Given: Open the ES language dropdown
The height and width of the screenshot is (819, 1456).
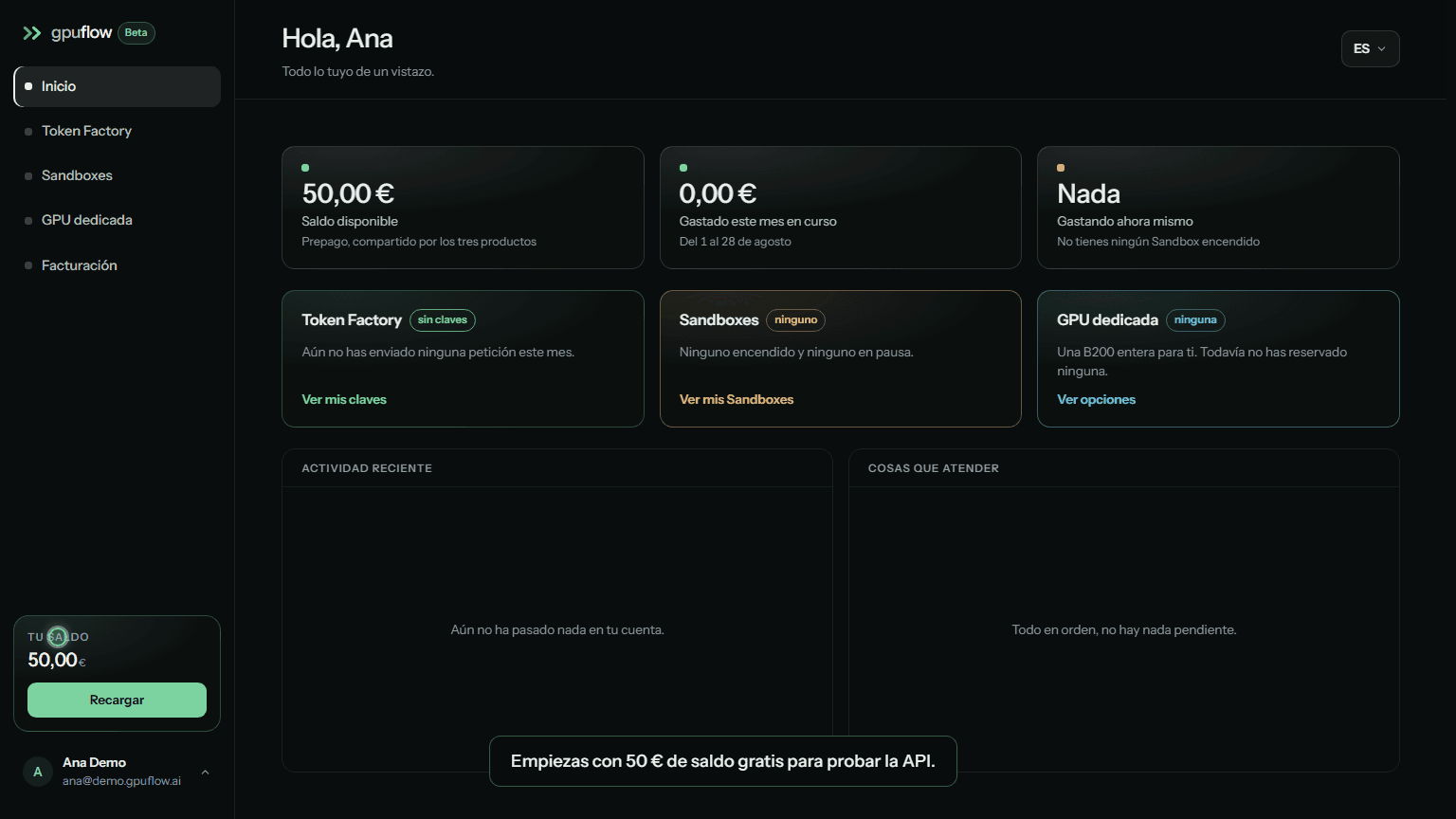Looking at the screenshot, I should (x=1370, y=48).
